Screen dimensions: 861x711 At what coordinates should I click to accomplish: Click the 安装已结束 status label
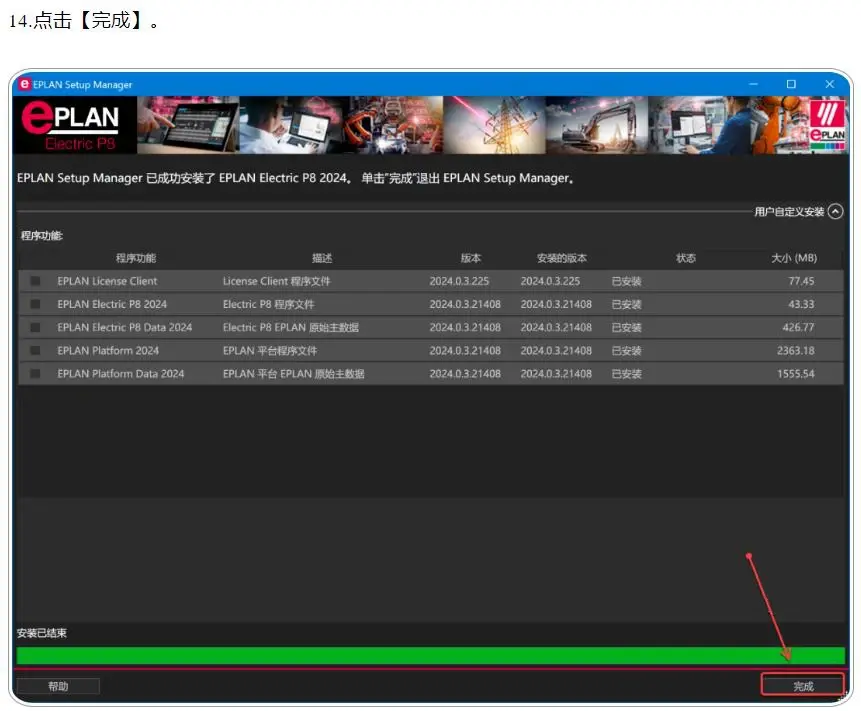pyautogui.click(x=42, y=633)
